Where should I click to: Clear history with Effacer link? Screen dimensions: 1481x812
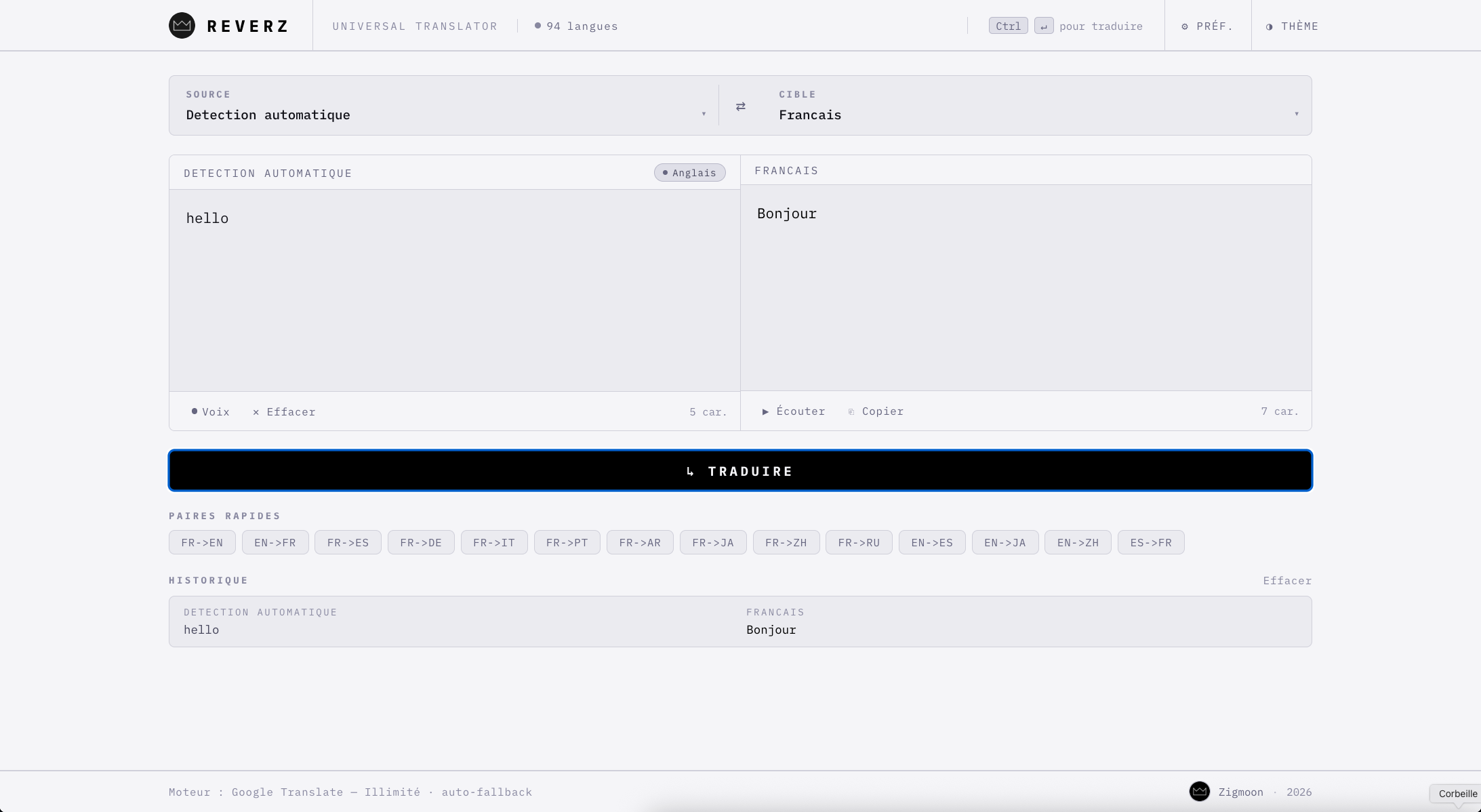click(x=1287, y=581)
